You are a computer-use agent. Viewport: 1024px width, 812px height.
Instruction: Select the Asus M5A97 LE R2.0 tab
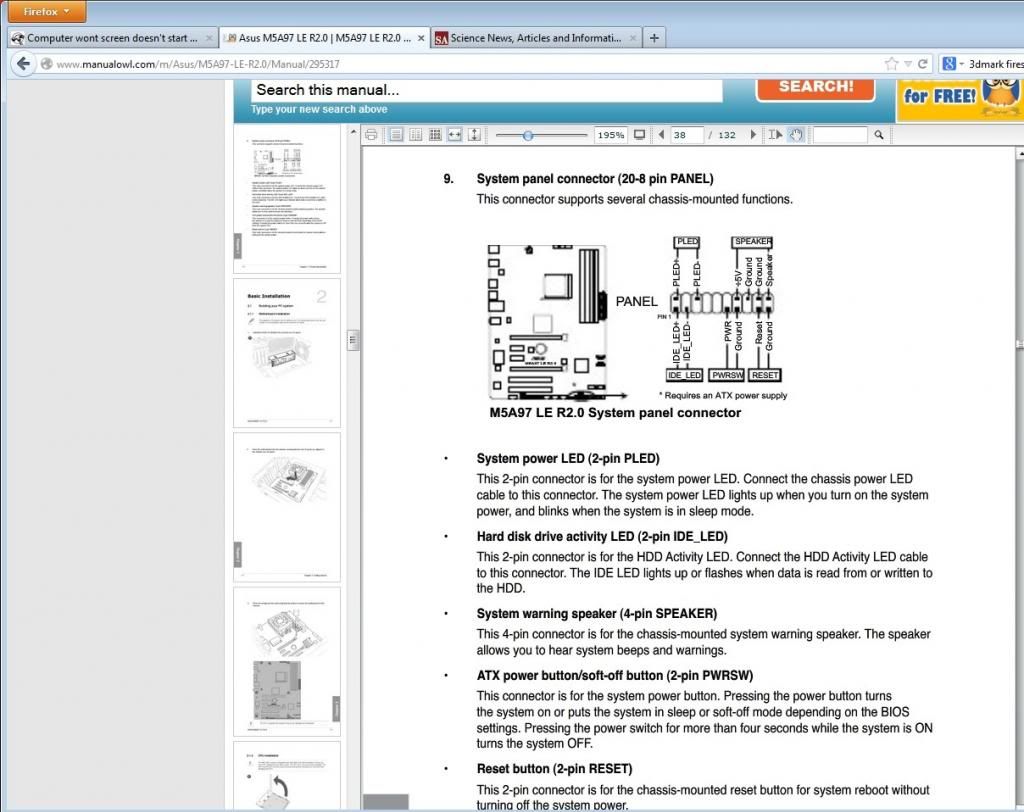point(324,38)
